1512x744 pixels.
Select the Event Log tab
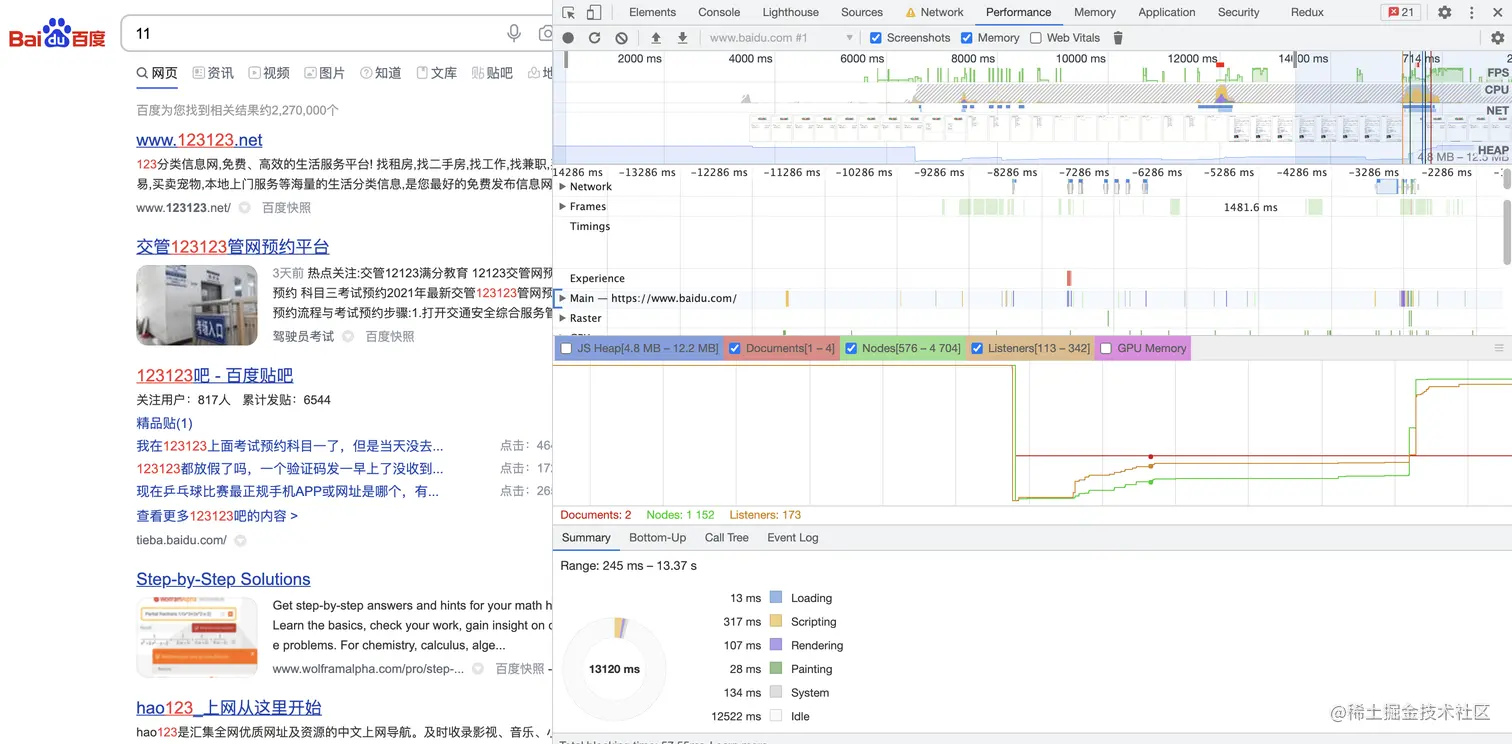click(793, 538)
